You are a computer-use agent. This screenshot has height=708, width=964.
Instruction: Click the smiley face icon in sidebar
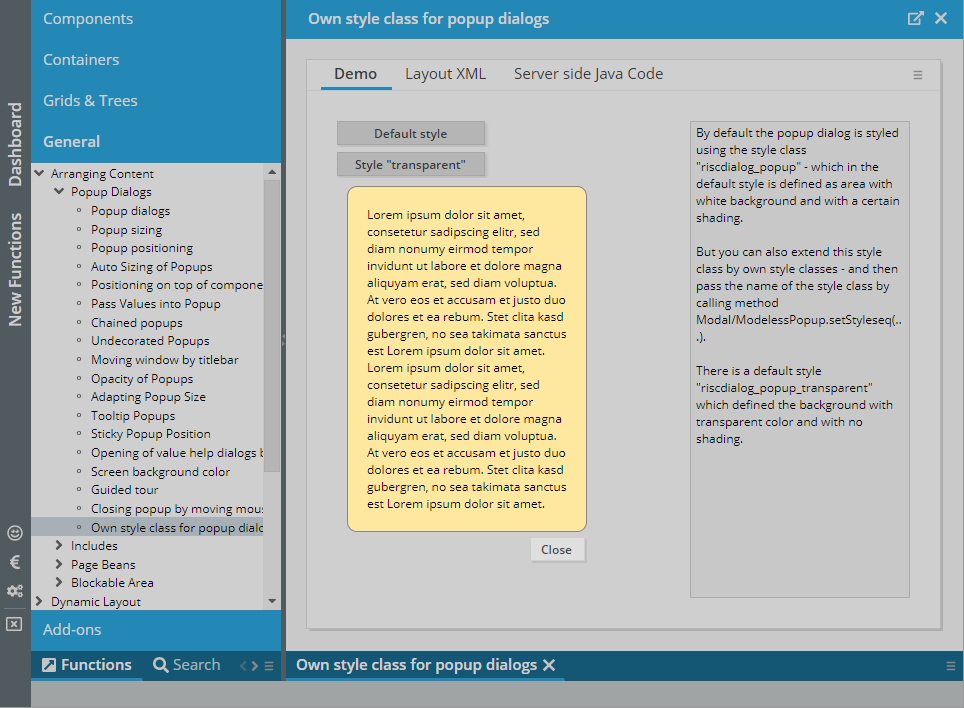[14, 533]
